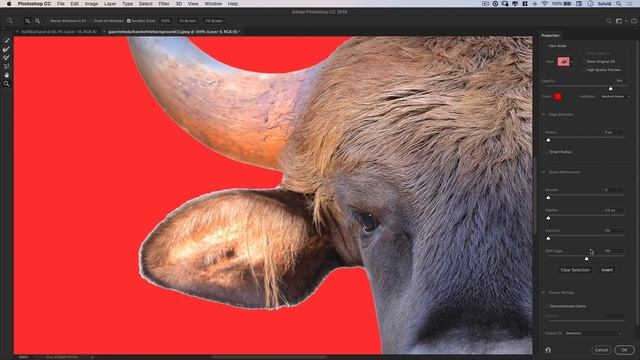Open macOS Spotlight search in the menu bar
Screen dimensions: 640x360
tap(619, 4)
